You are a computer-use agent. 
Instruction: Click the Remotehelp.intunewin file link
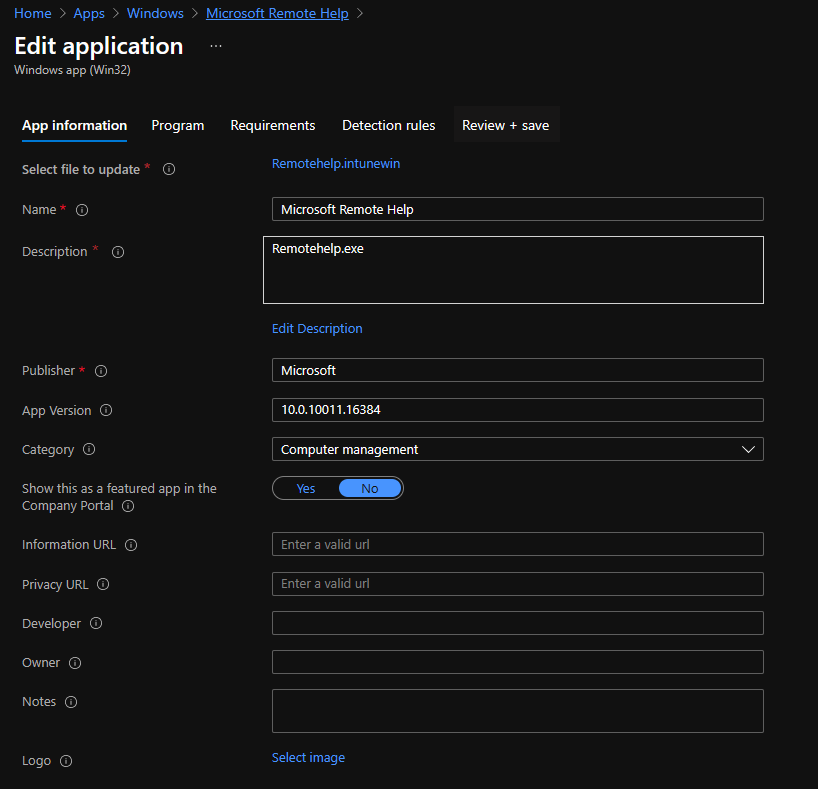(x=336, y=163)
